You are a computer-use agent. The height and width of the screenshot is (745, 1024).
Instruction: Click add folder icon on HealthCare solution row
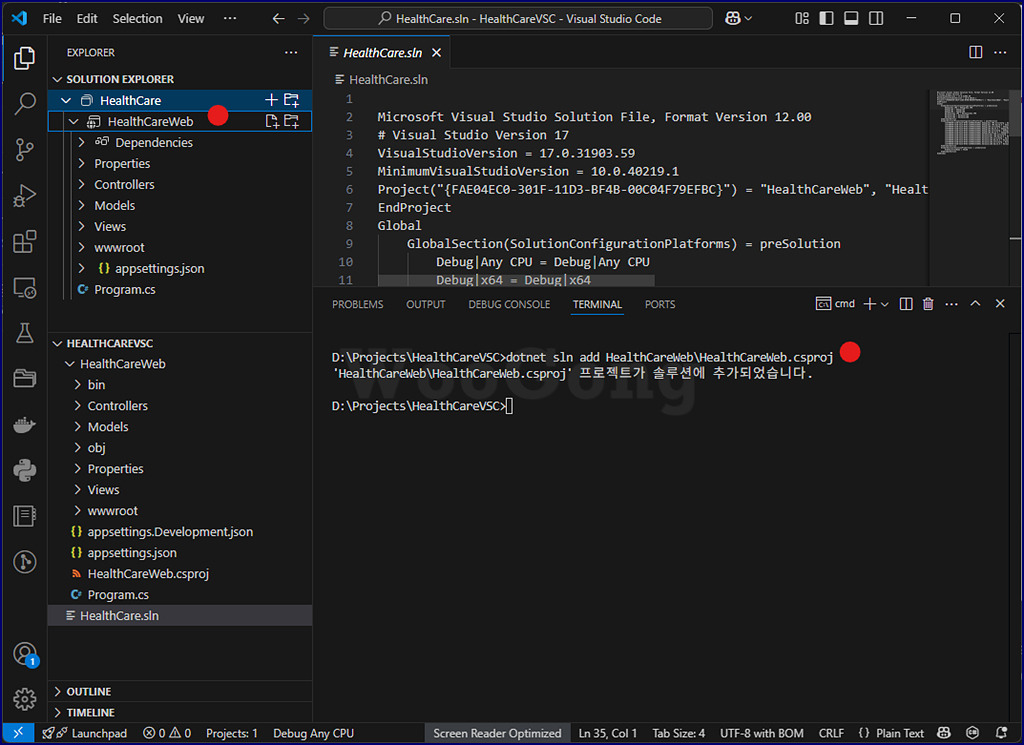click(x=291, y=100)
